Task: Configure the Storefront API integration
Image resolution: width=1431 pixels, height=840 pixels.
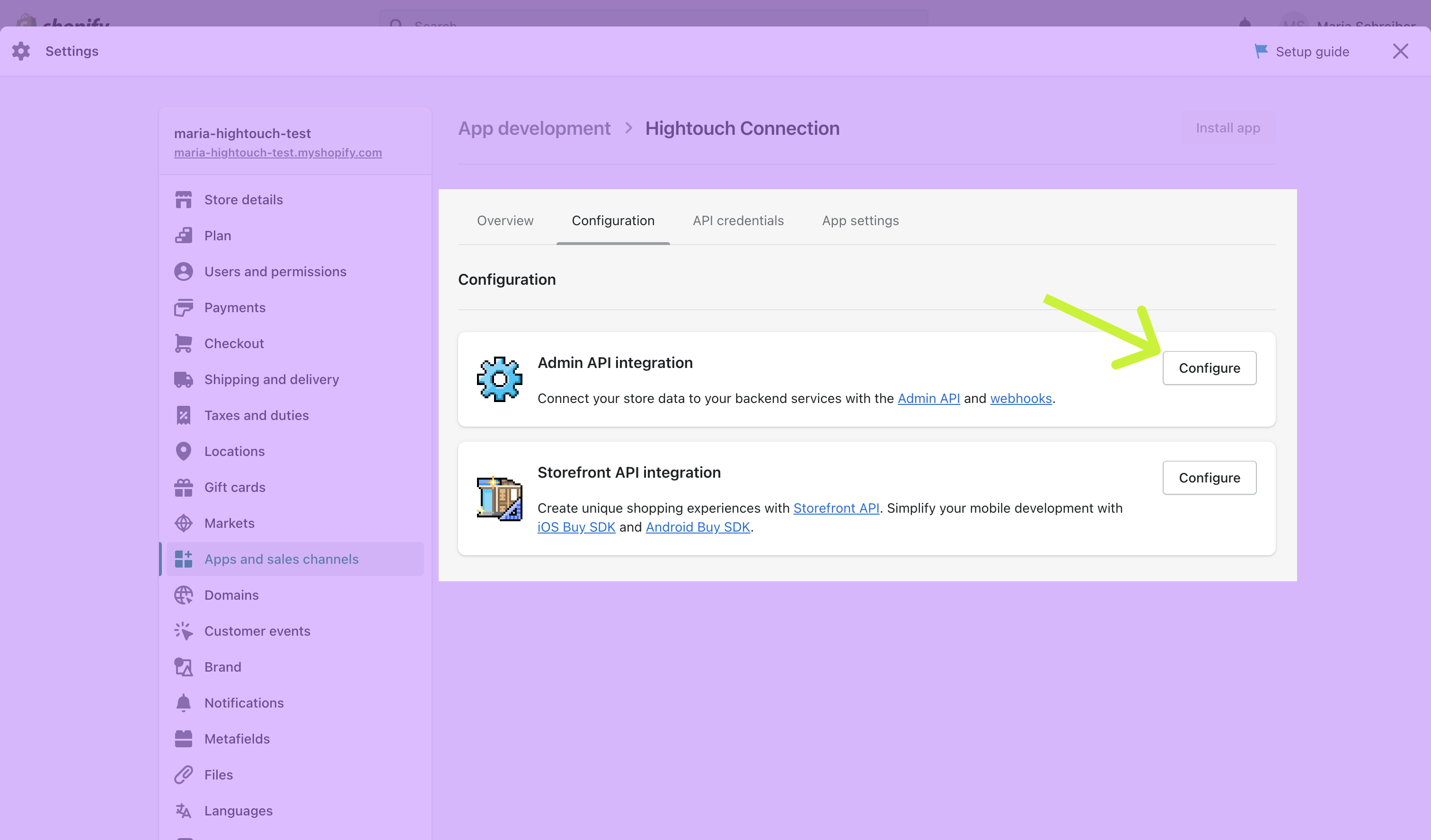Action: pyautogui.click(x=1209, y=478)
